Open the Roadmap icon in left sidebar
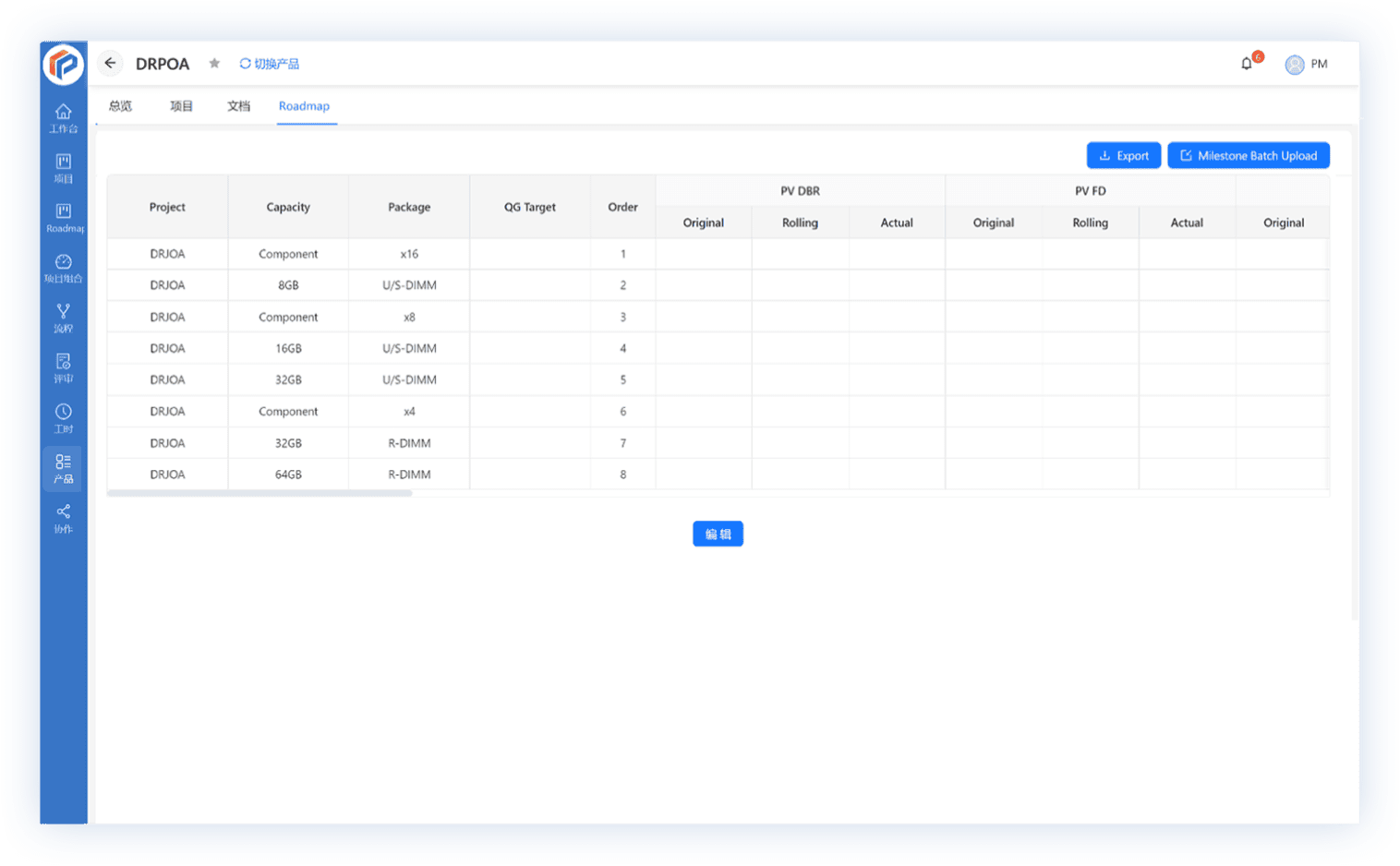Image resolution: width=1400 pixels, height=866 pixels. tap(63, 218)
